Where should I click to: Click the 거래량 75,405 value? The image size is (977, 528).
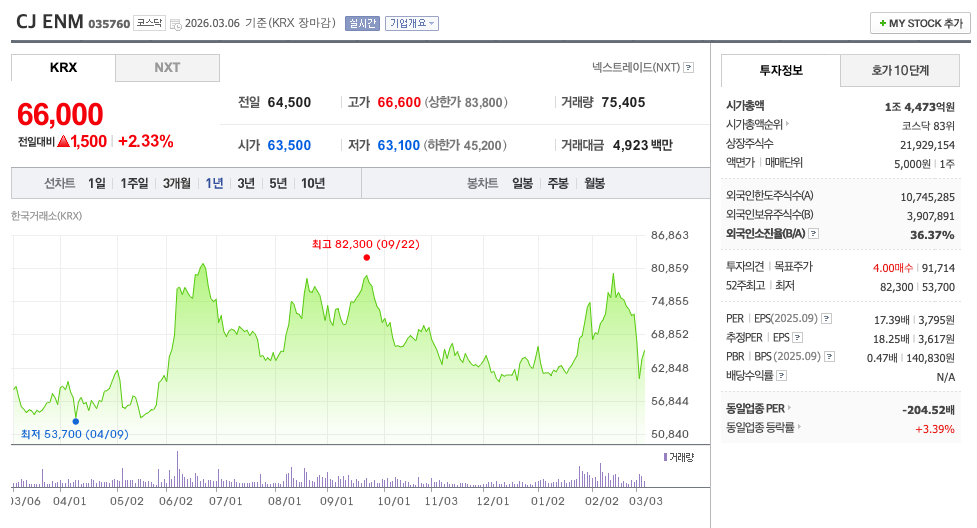click(x=623, y=102)
